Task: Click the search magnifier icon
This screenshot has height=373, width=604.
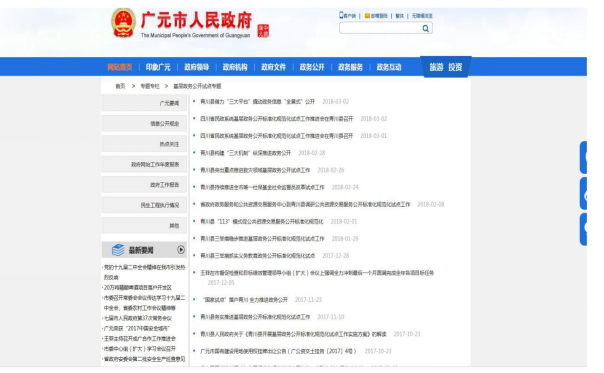Action: coord(425,28)
